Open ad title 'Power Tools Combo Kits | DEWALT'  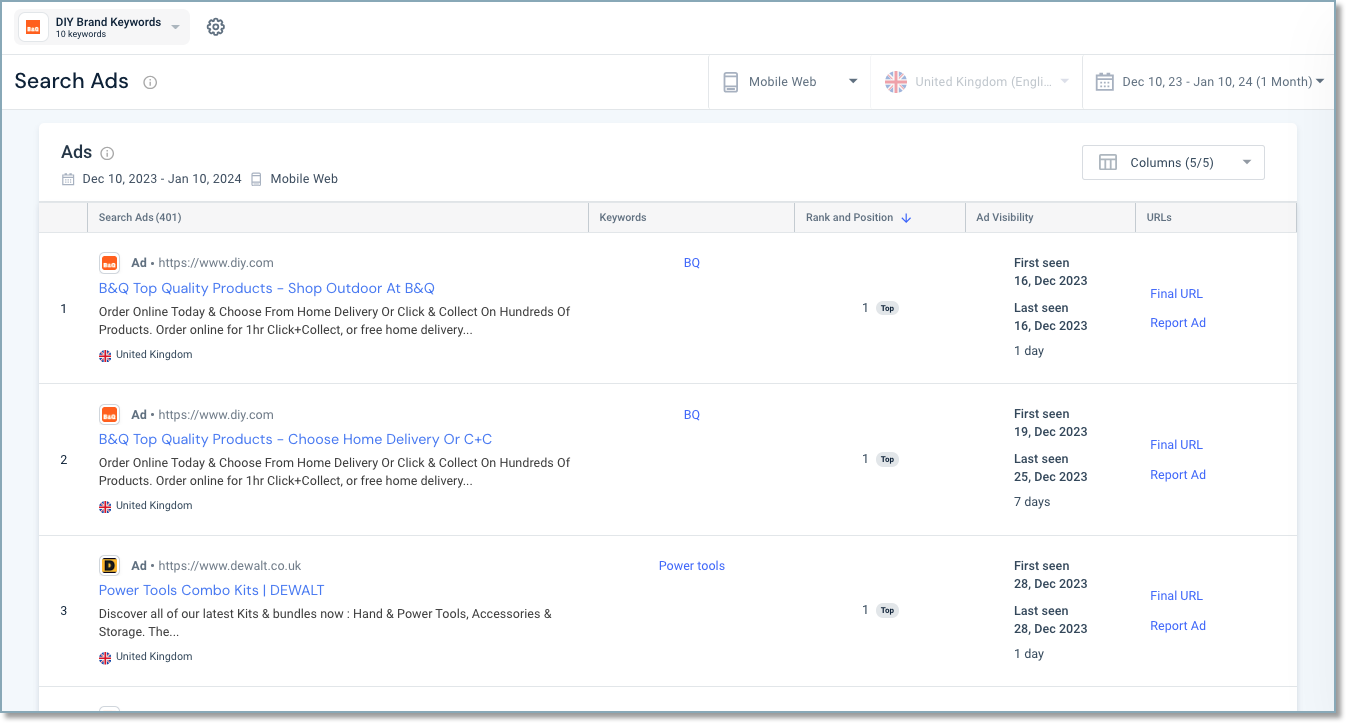pos(211,590)
